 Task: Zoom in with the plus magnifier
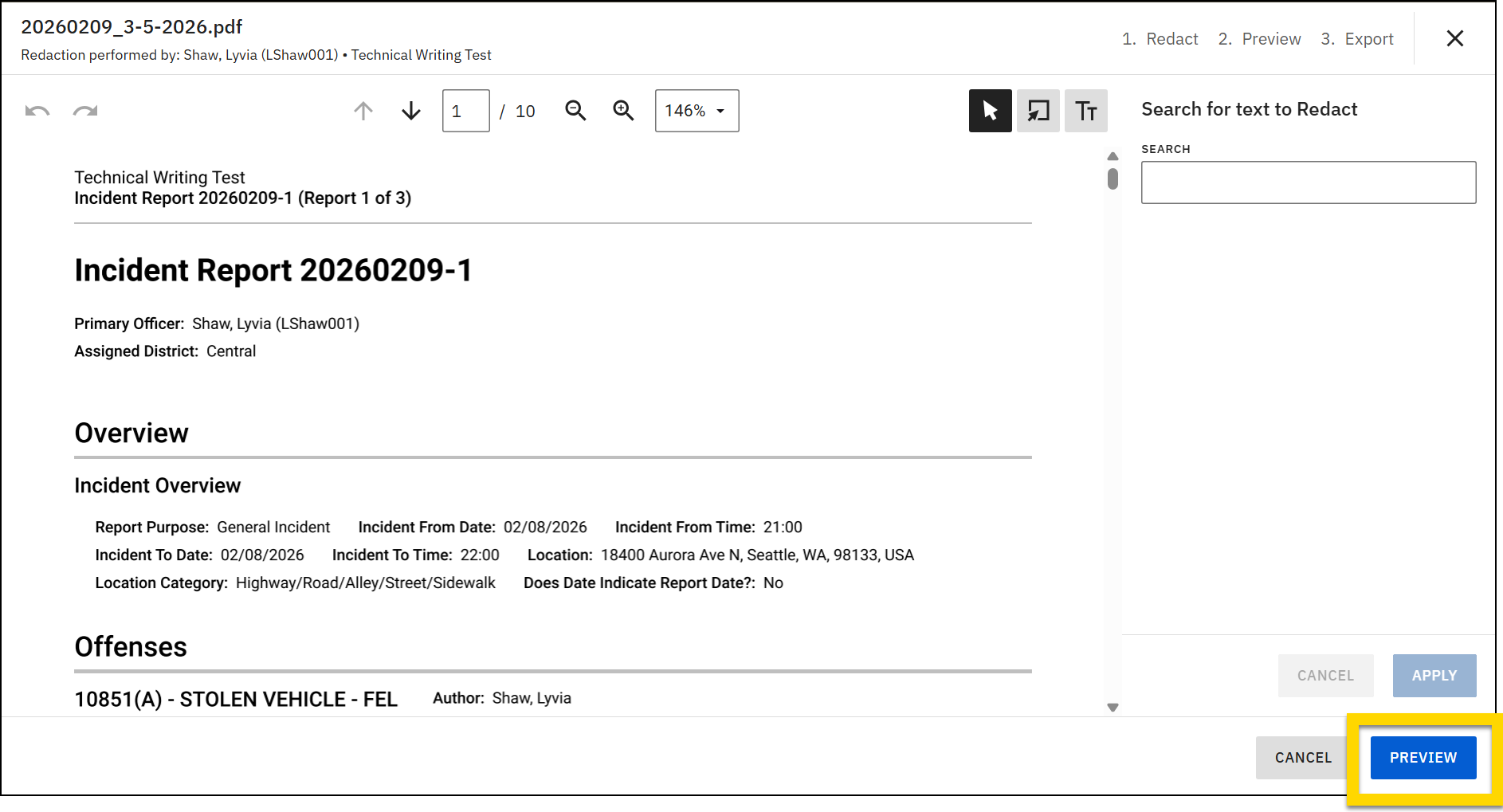(x=623, y=111)
